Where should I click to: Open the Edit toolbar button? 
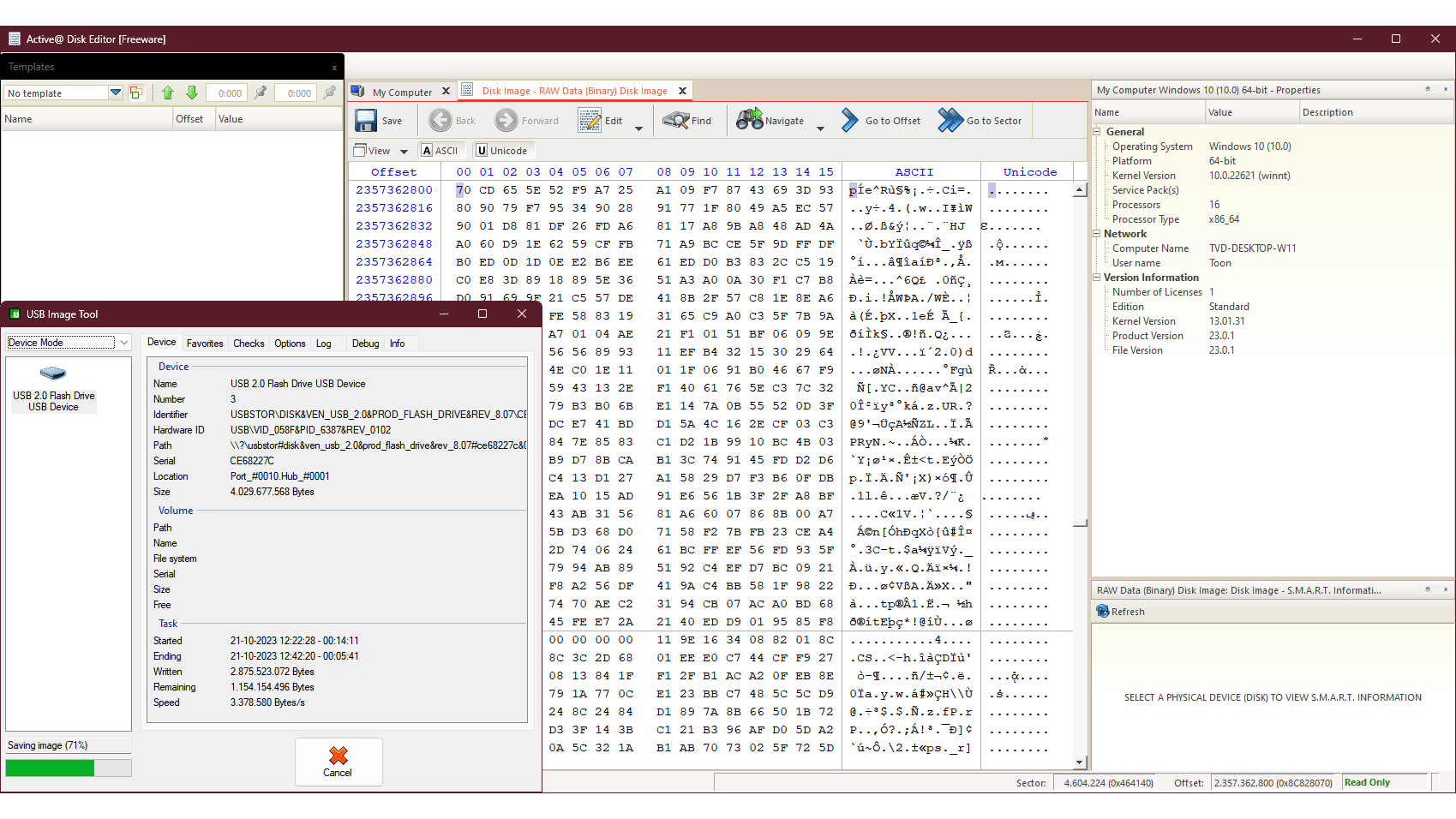(602, 121)
